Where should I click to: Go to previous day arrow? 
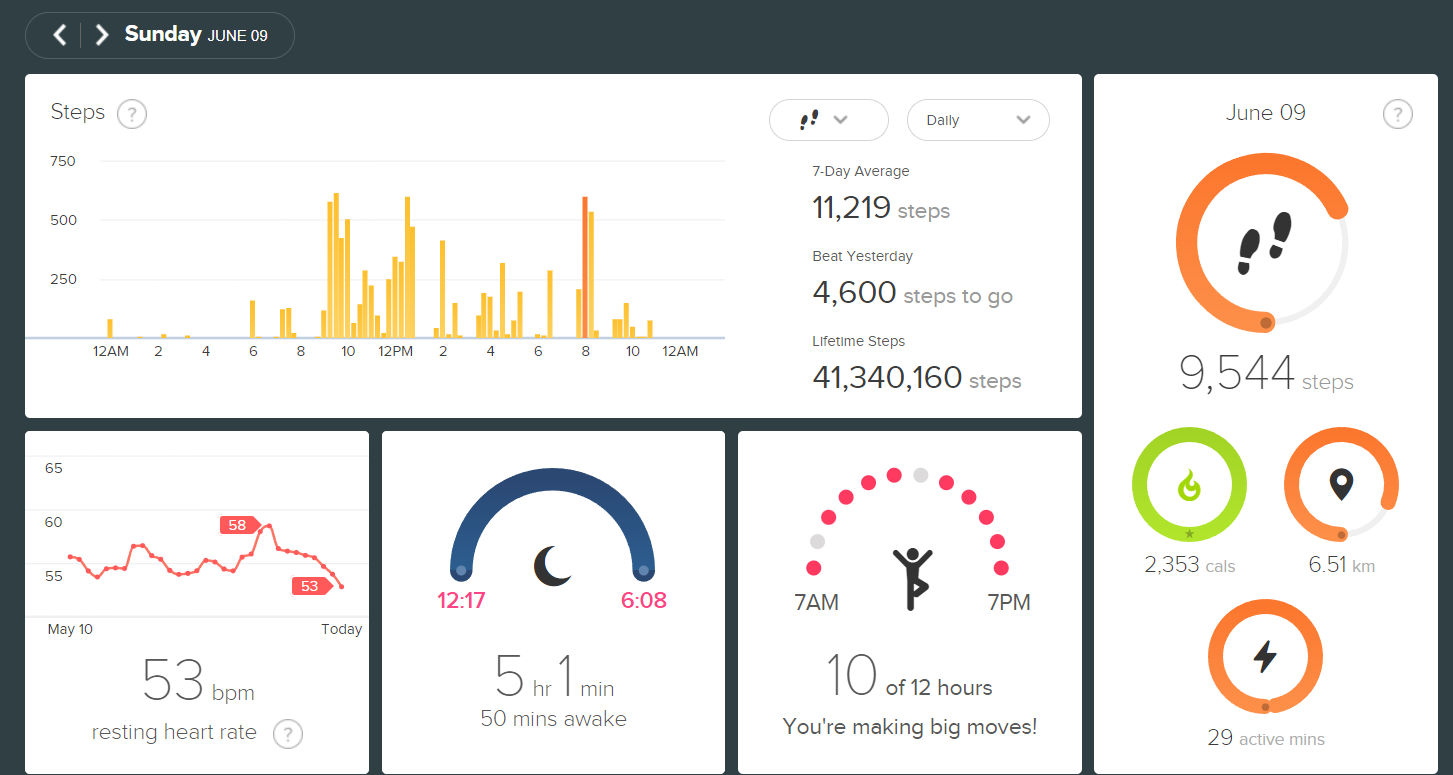[60, 35]
